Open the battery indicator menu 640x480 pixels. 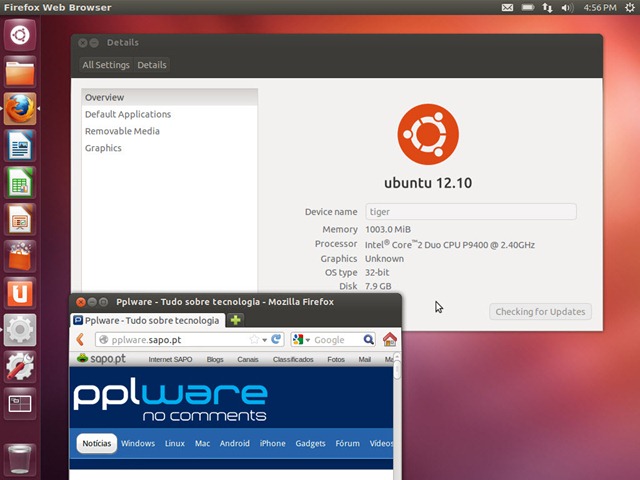528,7
